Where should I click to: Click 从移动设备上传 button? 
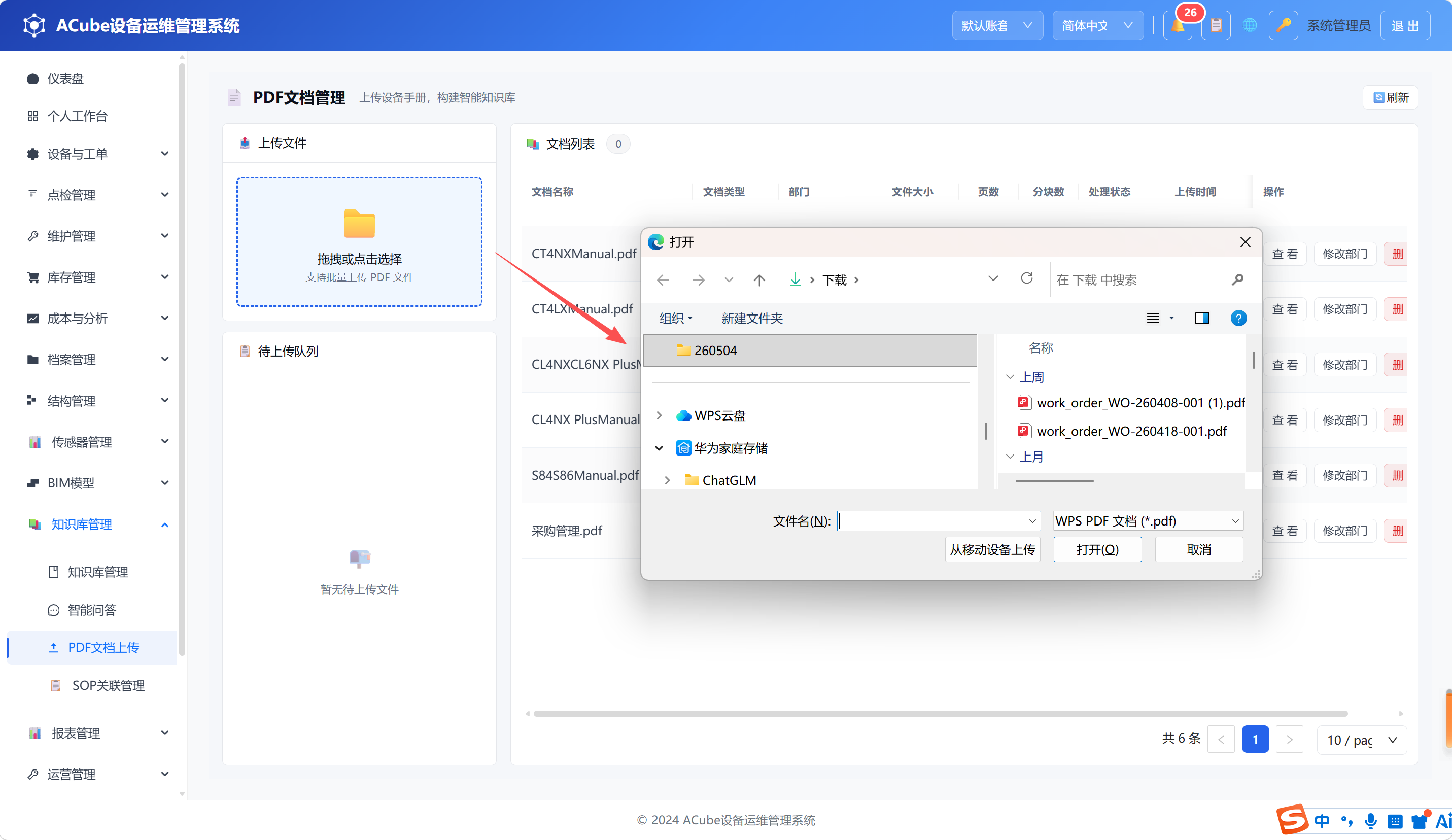click(x=992, y=550)
